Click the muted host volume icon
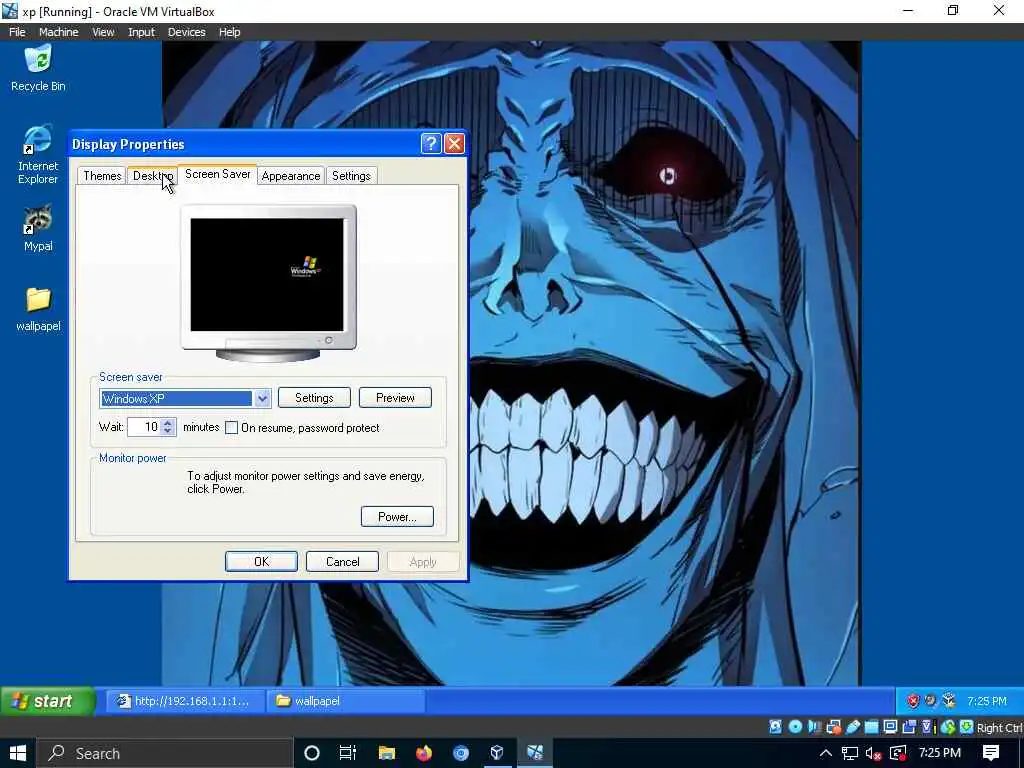This screenshot has height=768, width=1024. point(874,753)
